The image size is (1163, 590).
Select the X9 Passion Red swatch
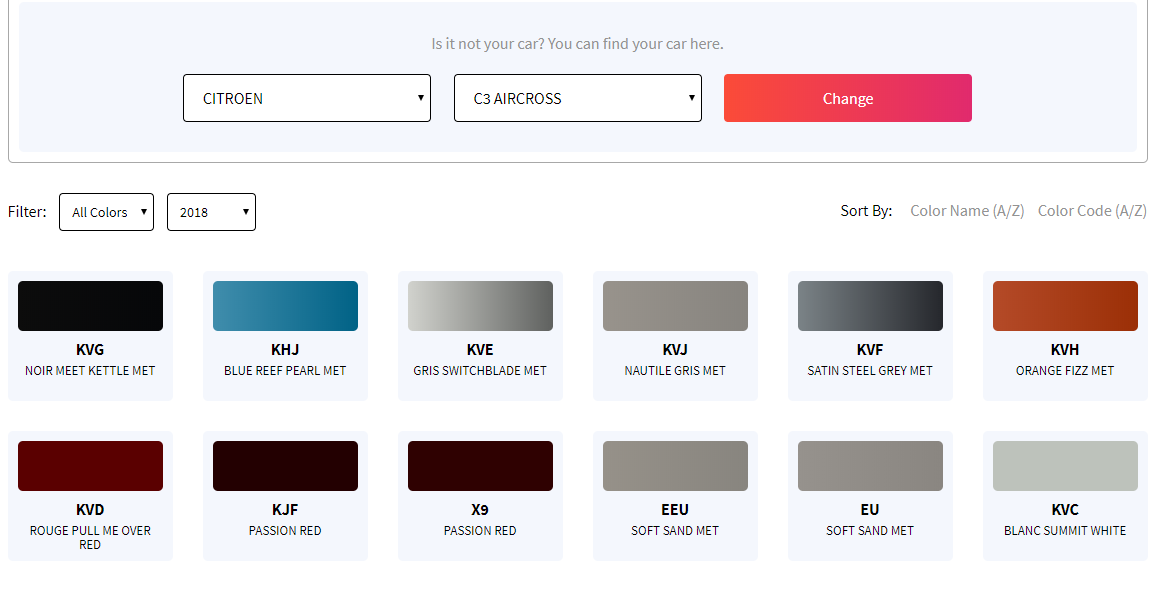[x=480, y=466]
